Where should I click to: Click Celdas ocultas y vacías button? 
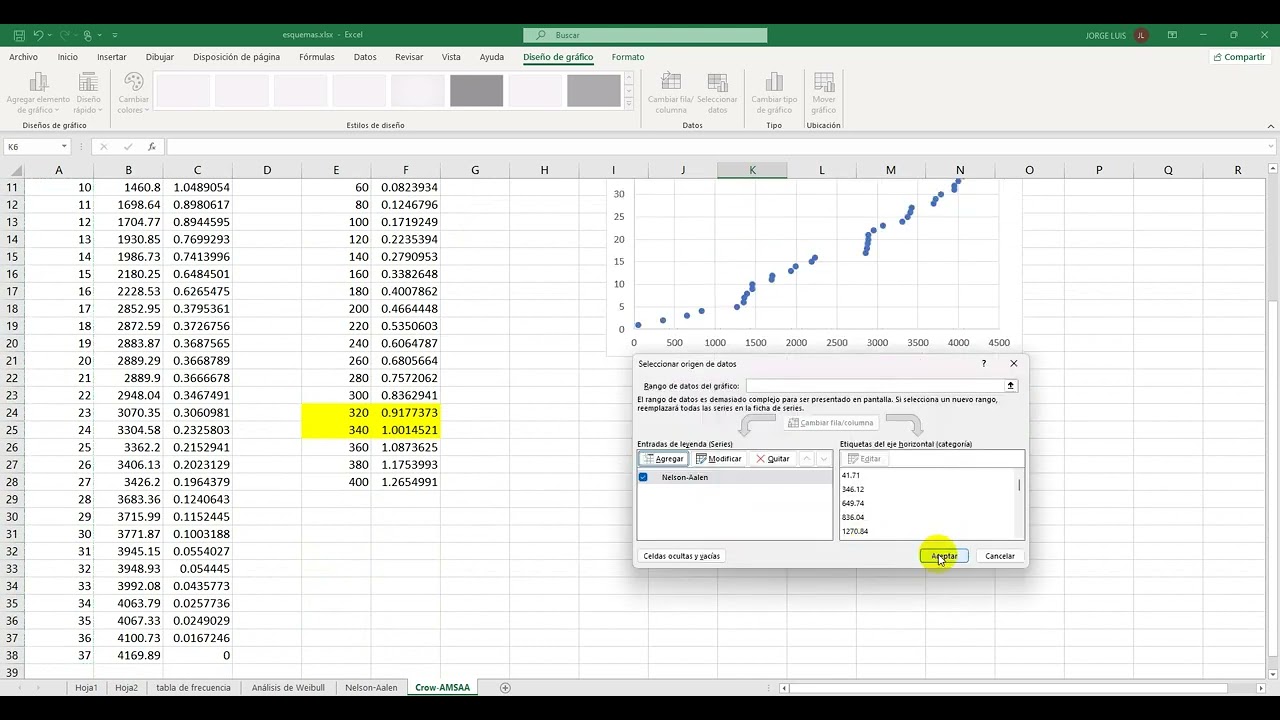[x=682, y=556]
